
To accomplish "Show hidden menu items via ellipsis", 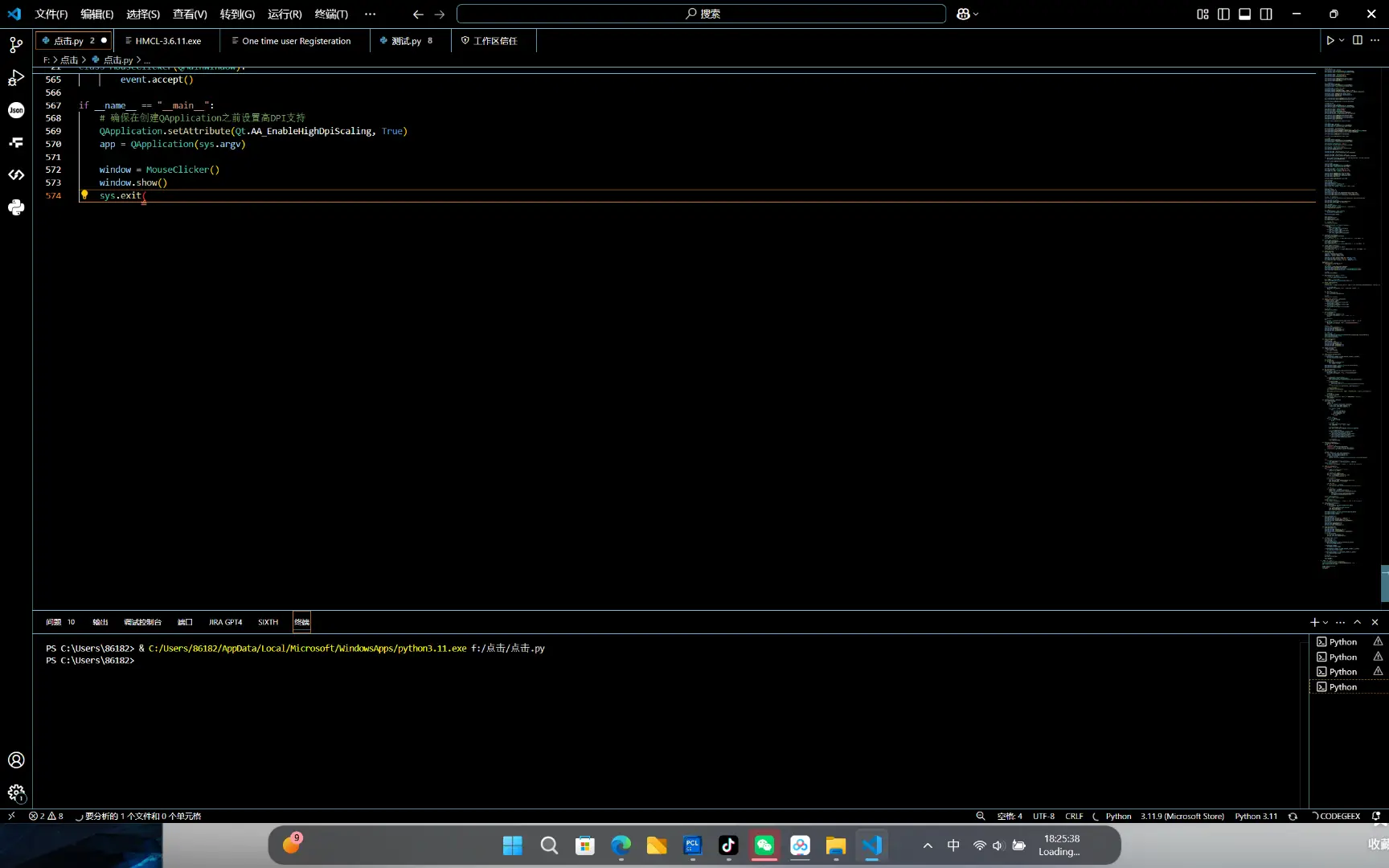I will coord(370,14).
